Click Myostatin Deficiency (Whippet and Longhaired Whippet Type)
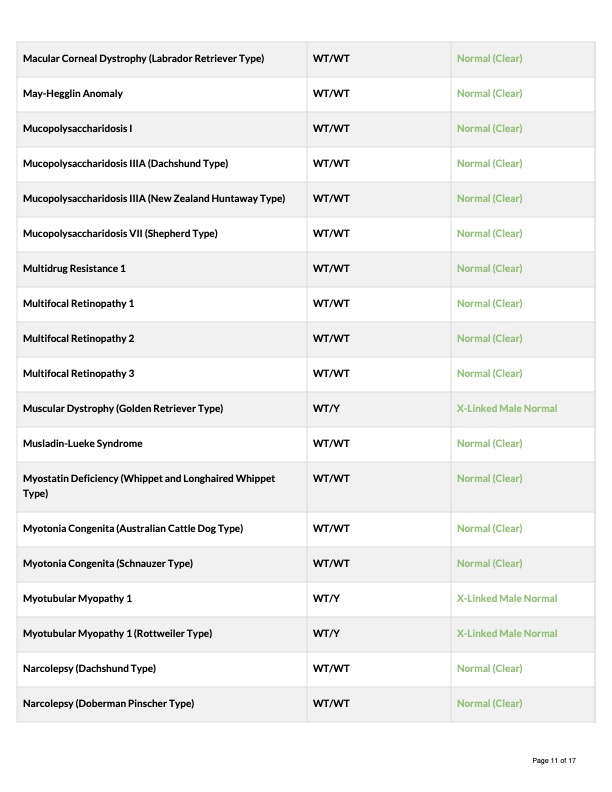The height and width of the screenshot is (792, 612). (149, 486)
